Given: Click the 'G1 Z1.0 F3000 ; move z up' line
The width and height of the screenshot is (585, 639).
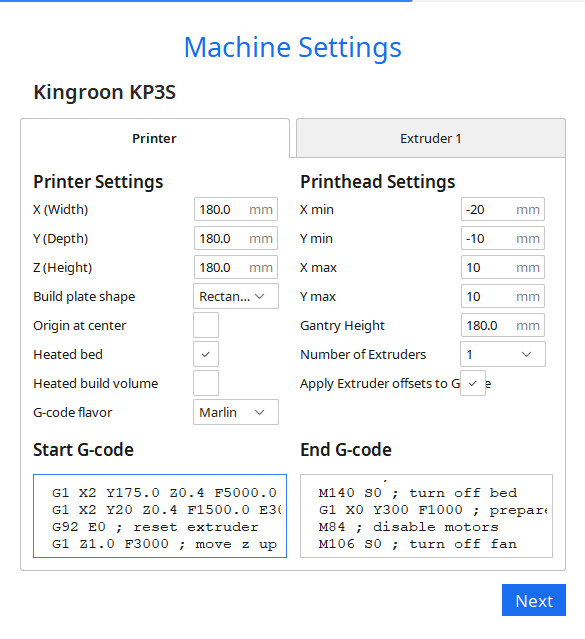Looking at the screenshot, I should point(164,544).
